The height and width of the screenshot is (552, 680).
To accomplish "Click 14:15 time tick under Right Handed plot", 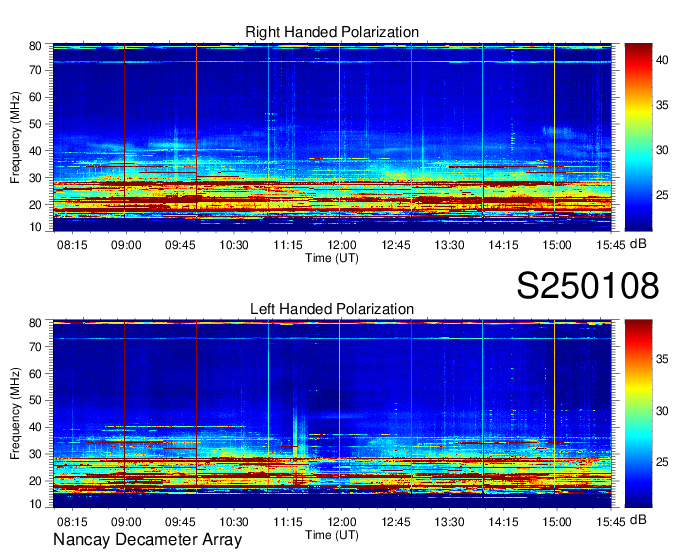I will pos(503,245).
